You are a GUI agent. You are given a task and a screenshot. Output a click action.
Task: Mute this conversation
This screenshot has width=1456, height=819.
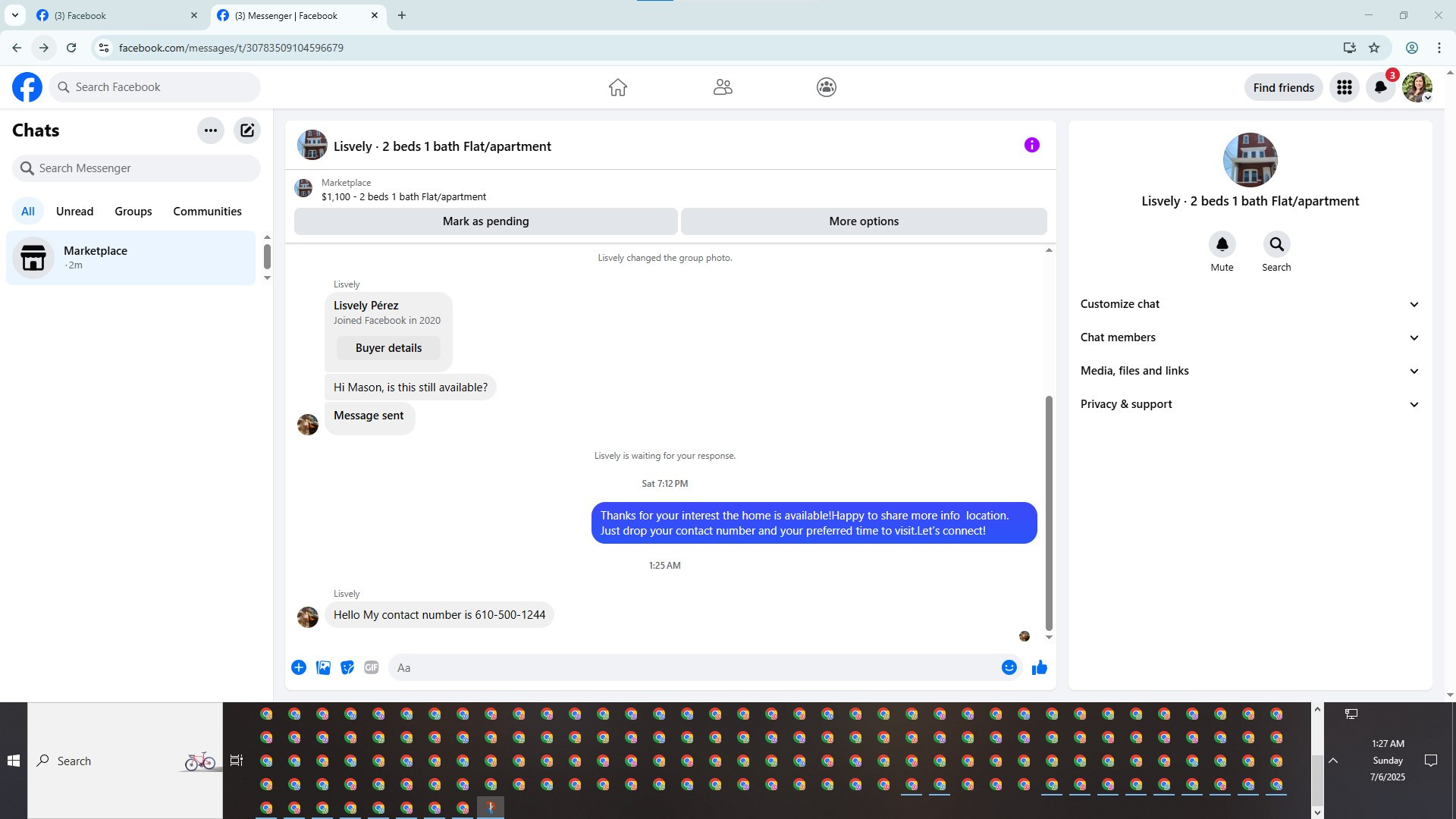coord(1222,245)
